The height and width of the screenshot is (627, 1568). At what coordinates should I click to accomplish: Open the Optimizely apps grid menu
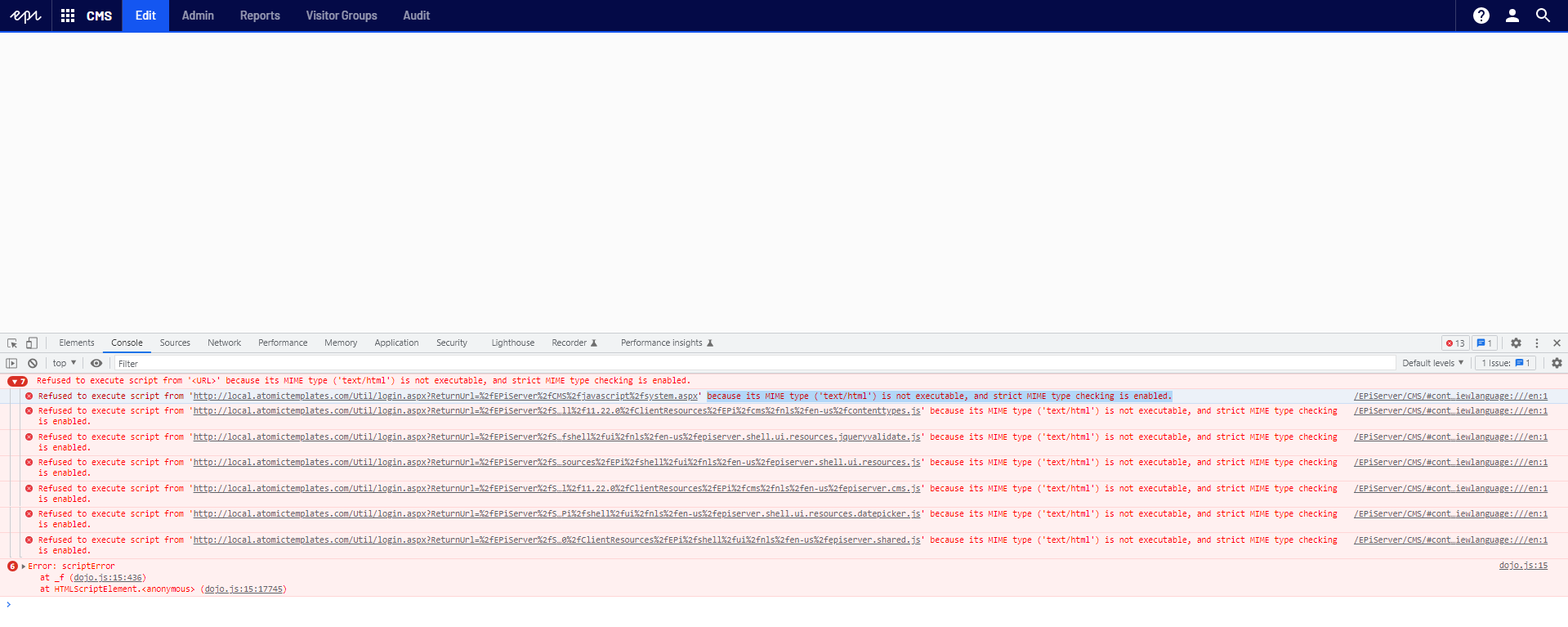(x=68, y=16)
